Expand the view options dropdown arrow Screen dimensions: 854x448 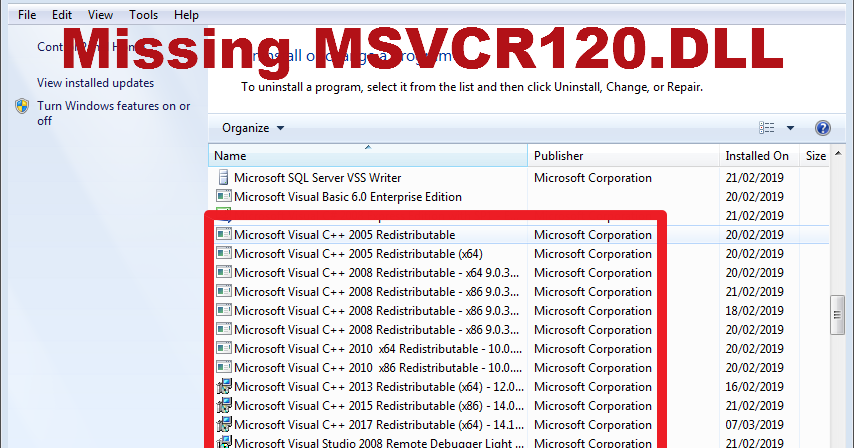790,128
